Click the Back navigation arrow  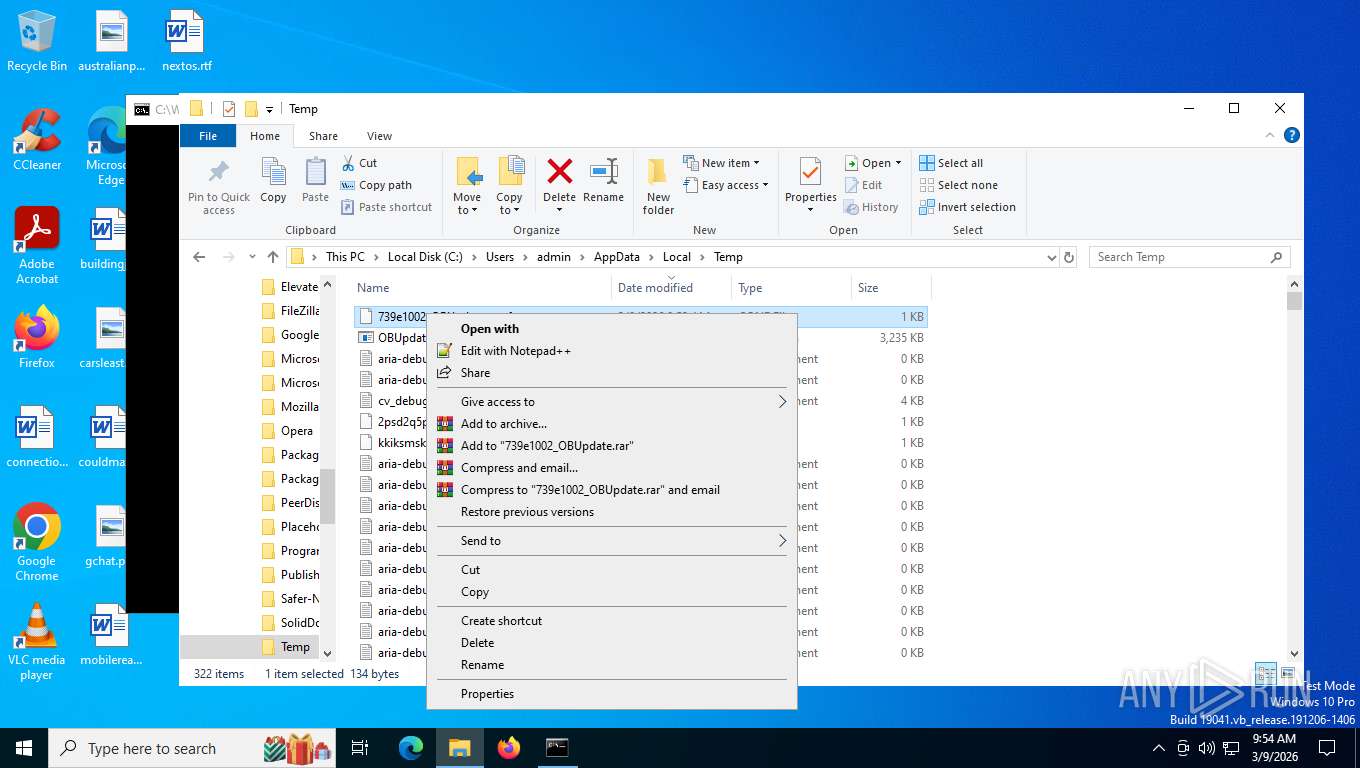point(199,257)
